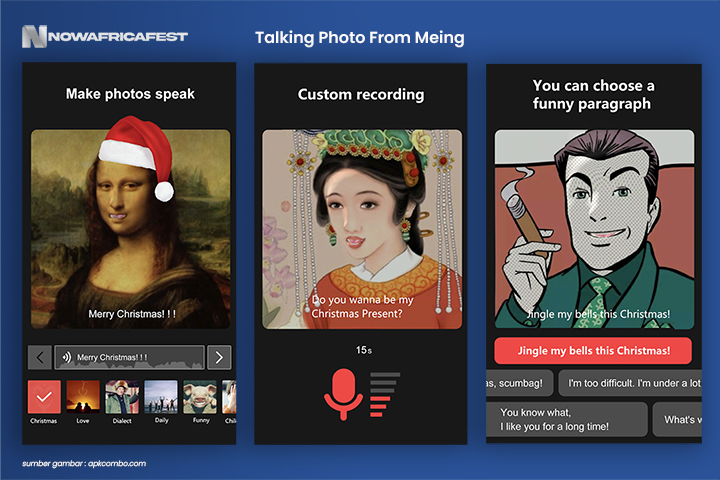Click the "Do you wanna be my Christmas Present?" caption
This screenshot has height=480, width=720.
(x=362, y=307)
